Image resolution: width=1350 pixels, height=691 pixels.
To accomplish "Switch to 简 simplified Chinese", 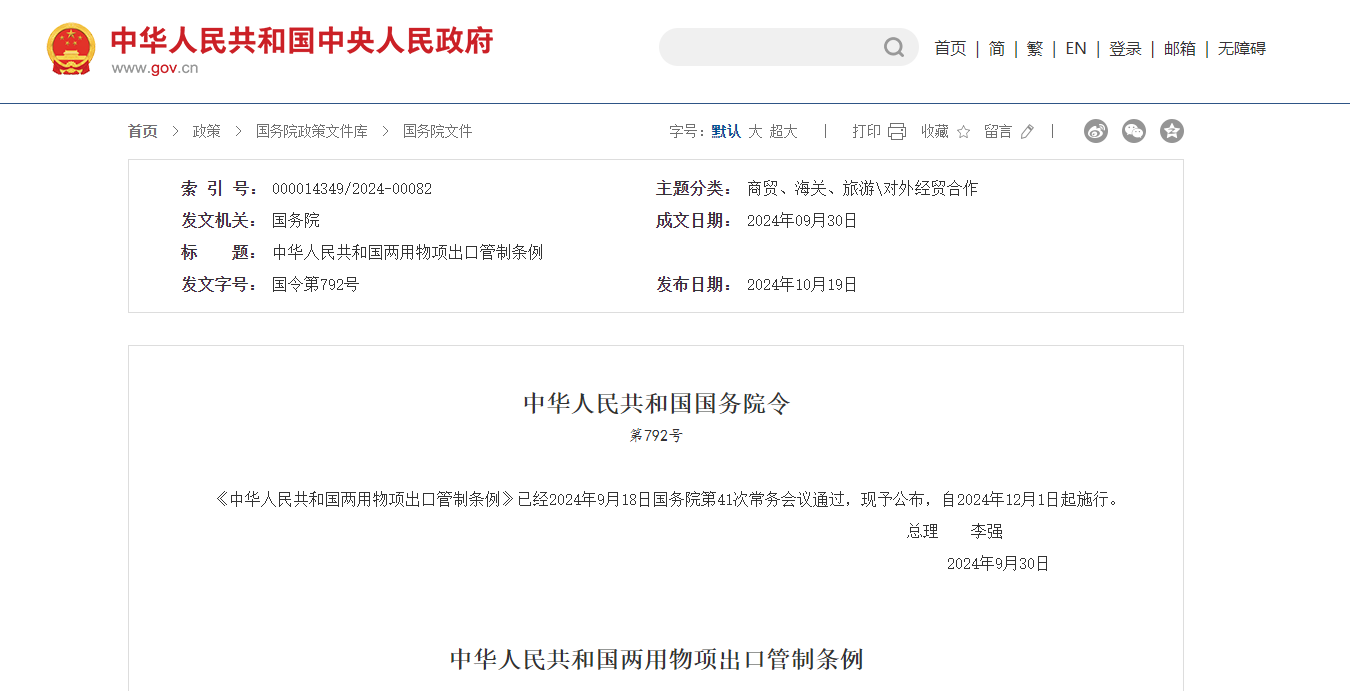I will click(x=997, y=49).
